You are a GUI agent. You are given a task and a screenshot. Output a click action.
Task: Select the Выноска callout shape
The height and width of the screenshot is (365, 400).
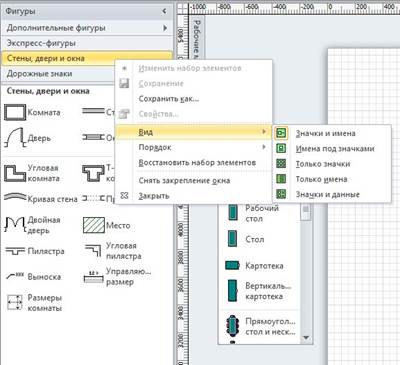coord(34,276)
